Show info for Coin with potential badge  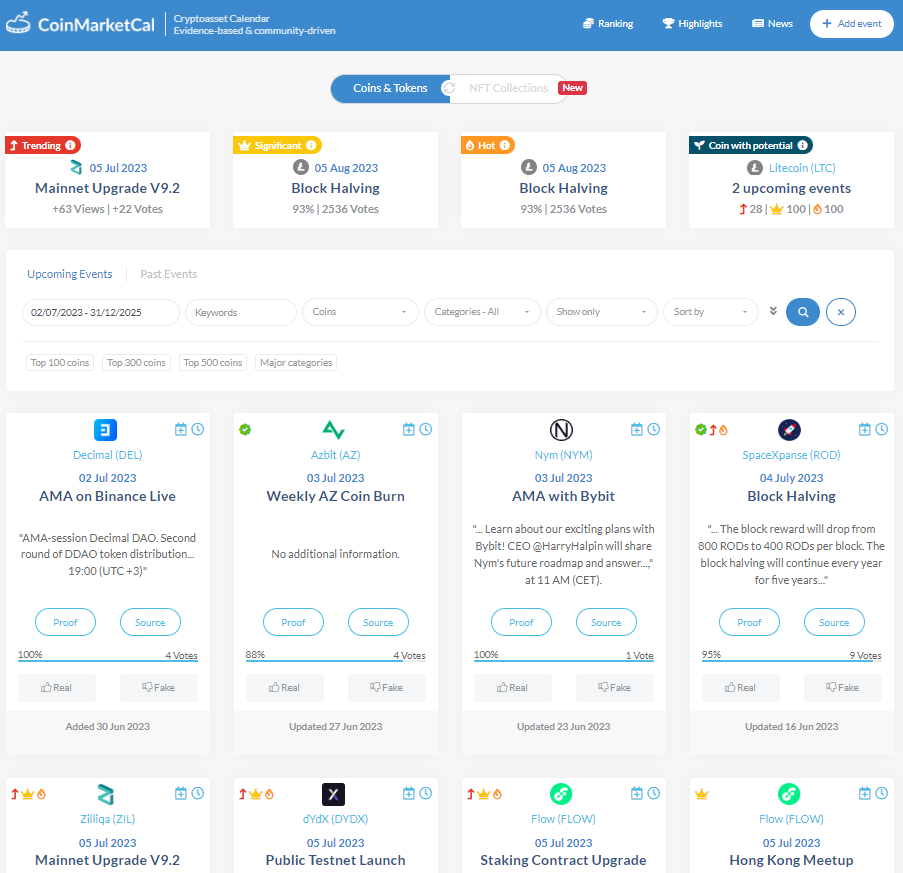[x=802, y=145]
